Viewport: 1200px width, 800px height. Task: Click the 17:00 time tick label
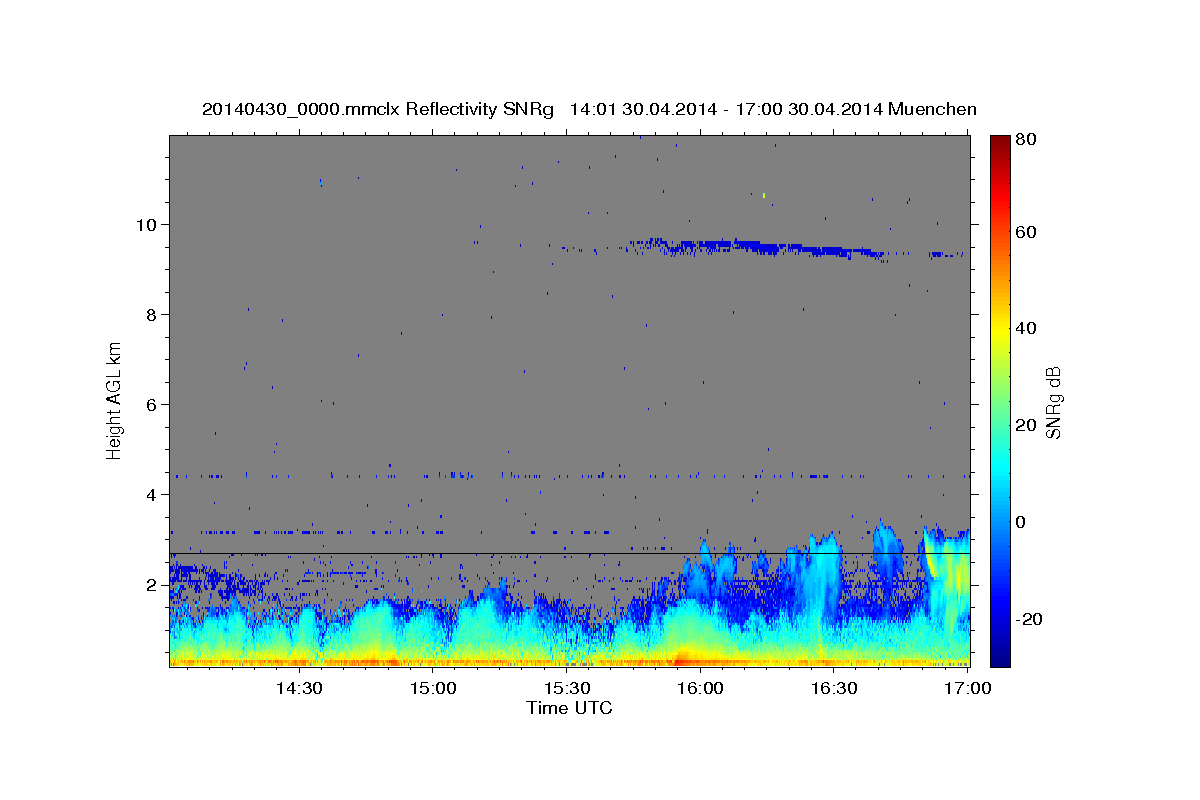(x=969, y=688)
